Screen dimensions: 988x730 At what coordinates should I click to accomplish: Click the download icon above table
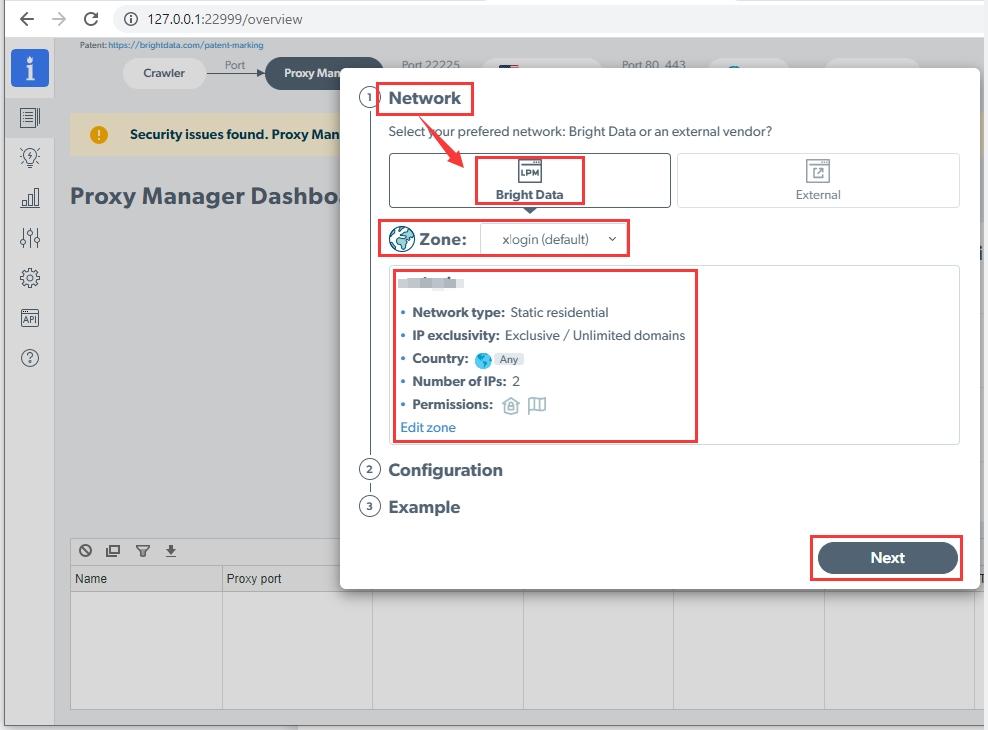click(171, 551)
